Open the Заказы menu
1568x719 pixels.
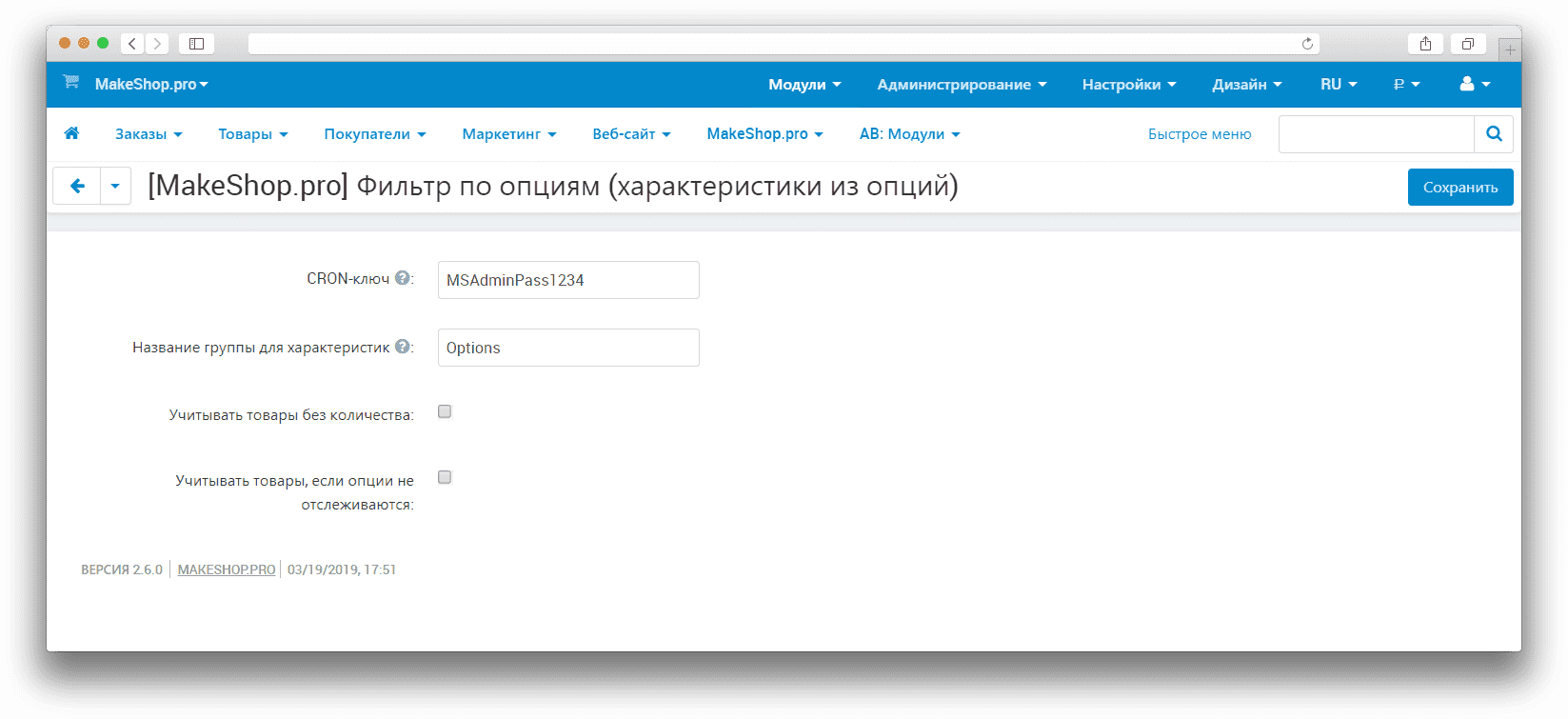pos(149,134)
